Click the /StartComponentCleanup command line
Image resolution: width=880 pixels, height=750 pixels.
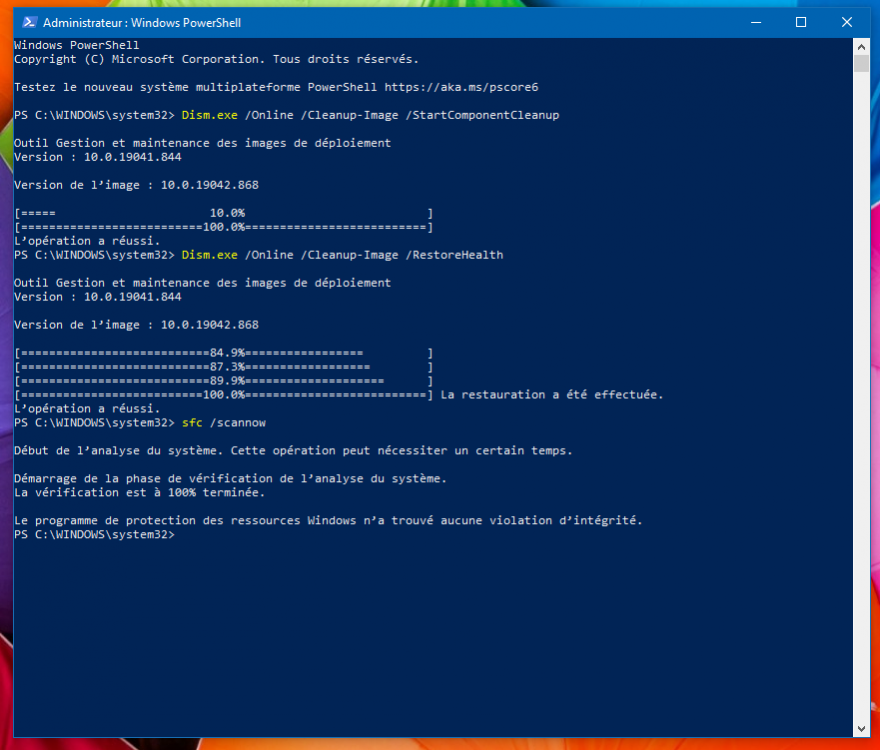point(287,115)
